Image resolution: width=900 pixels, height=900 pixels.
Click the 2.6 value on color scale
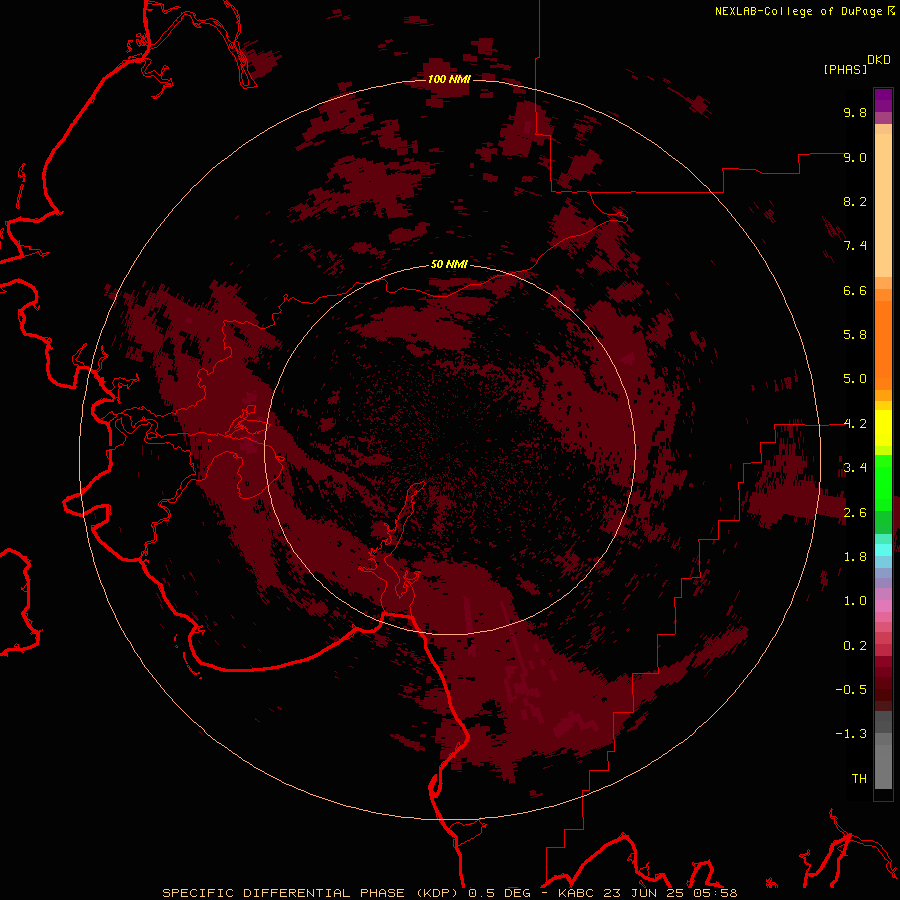[855, 513]
